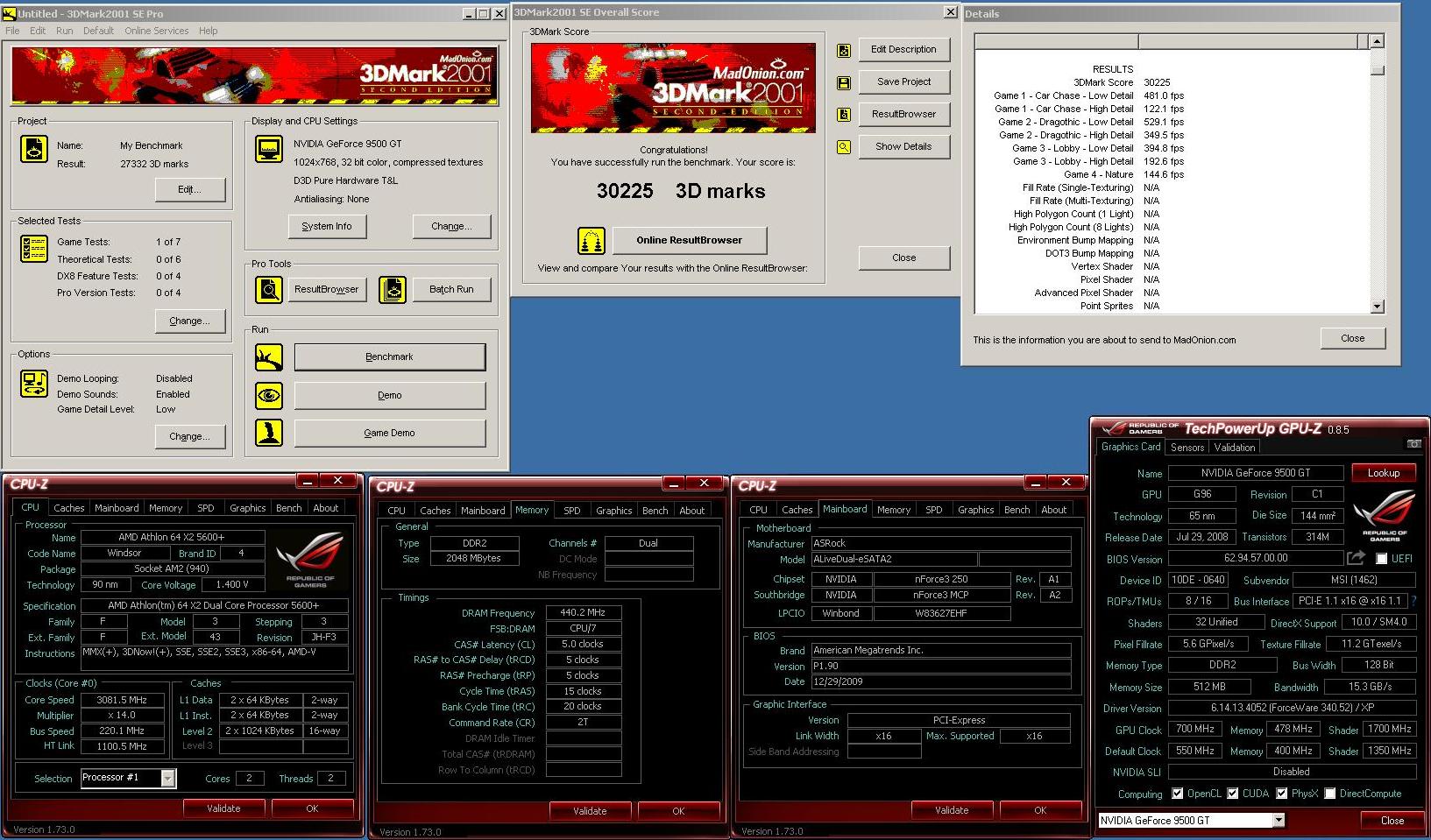Click the Selected Tests checklist icon
1431x840 pixels.
coord(34,249)
